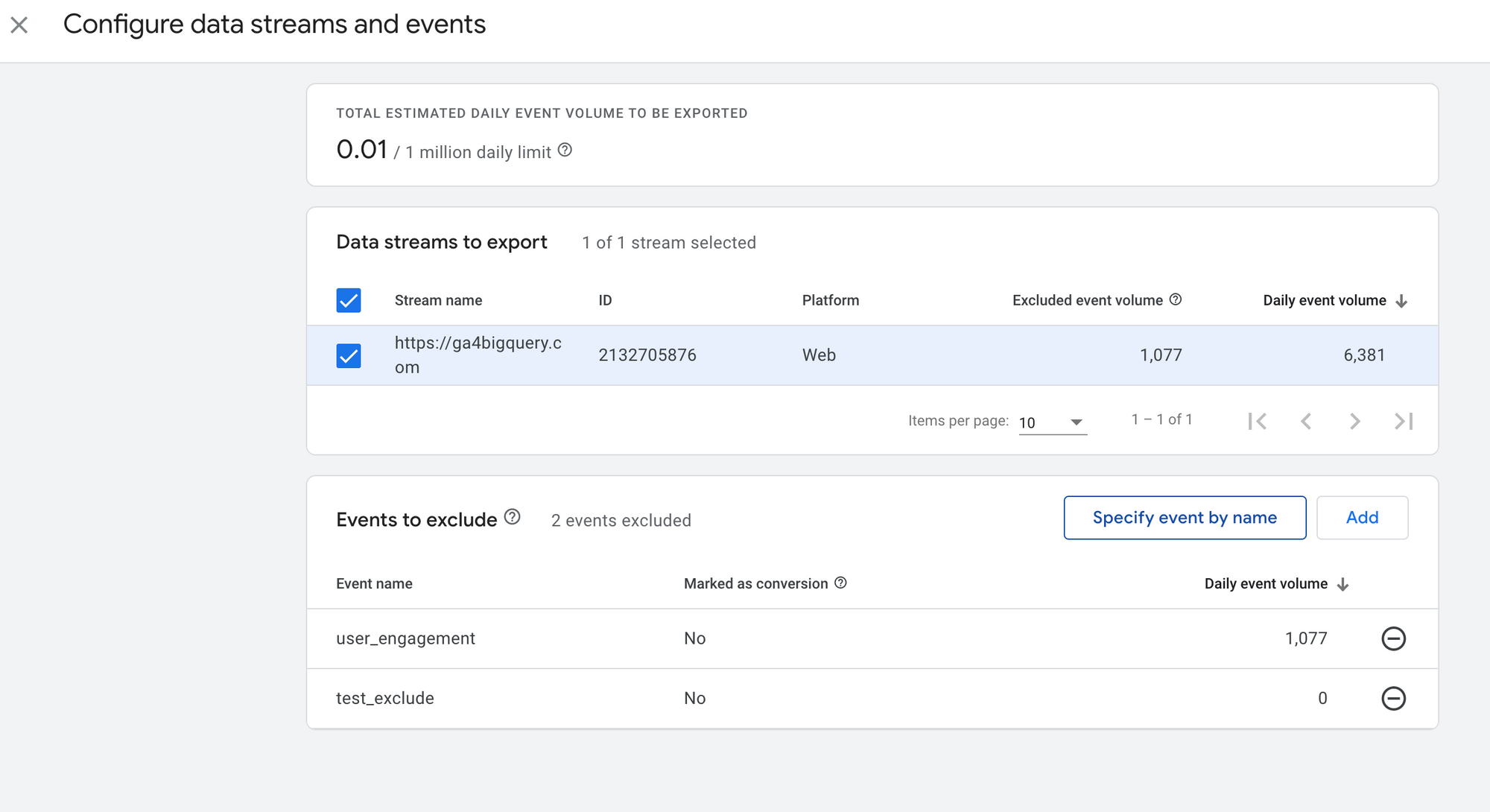Click the daily event volume 6,381
The width and height of the screenshot is (1490, 812).
1364,355
